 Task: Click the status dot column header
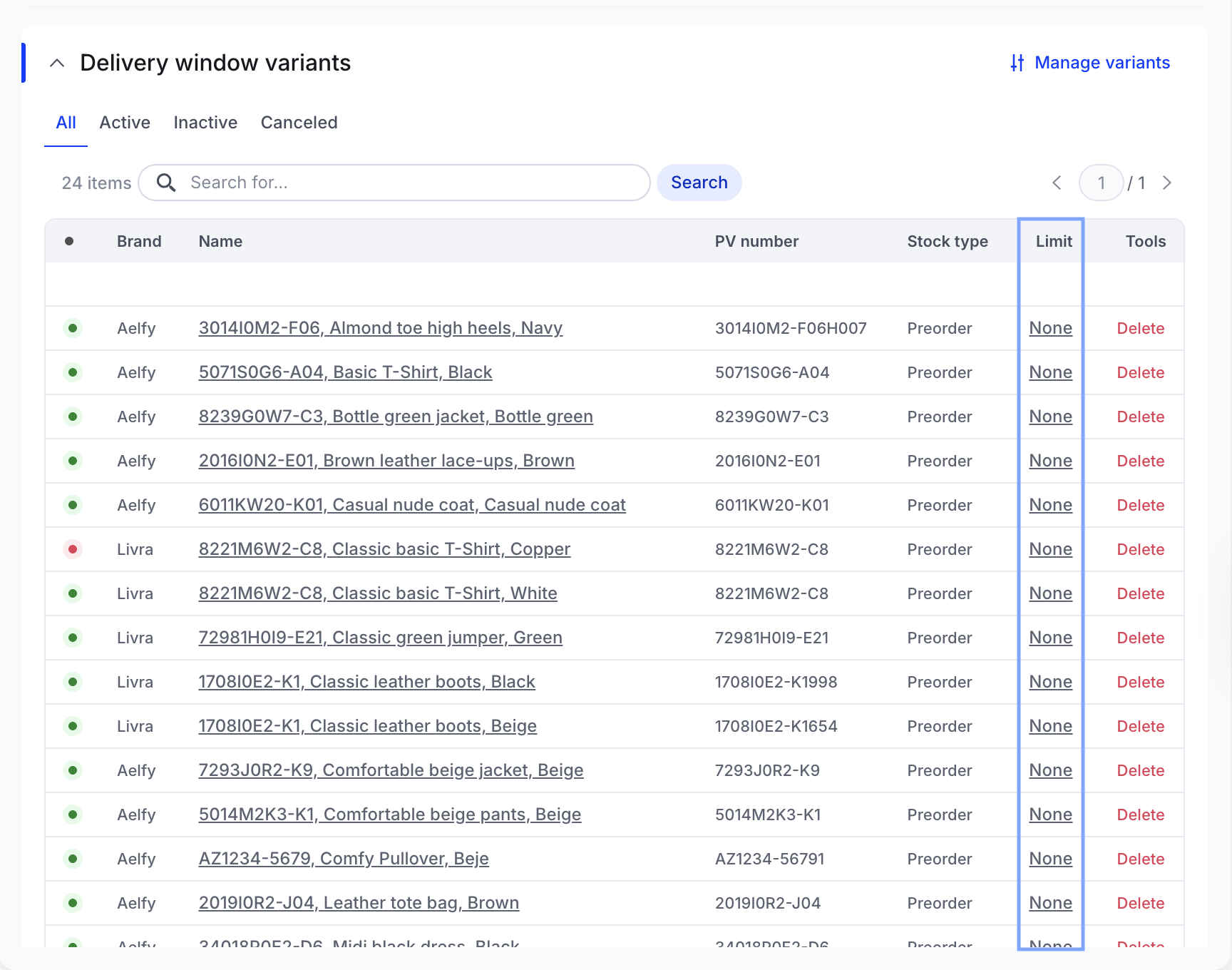click(69, 241)
